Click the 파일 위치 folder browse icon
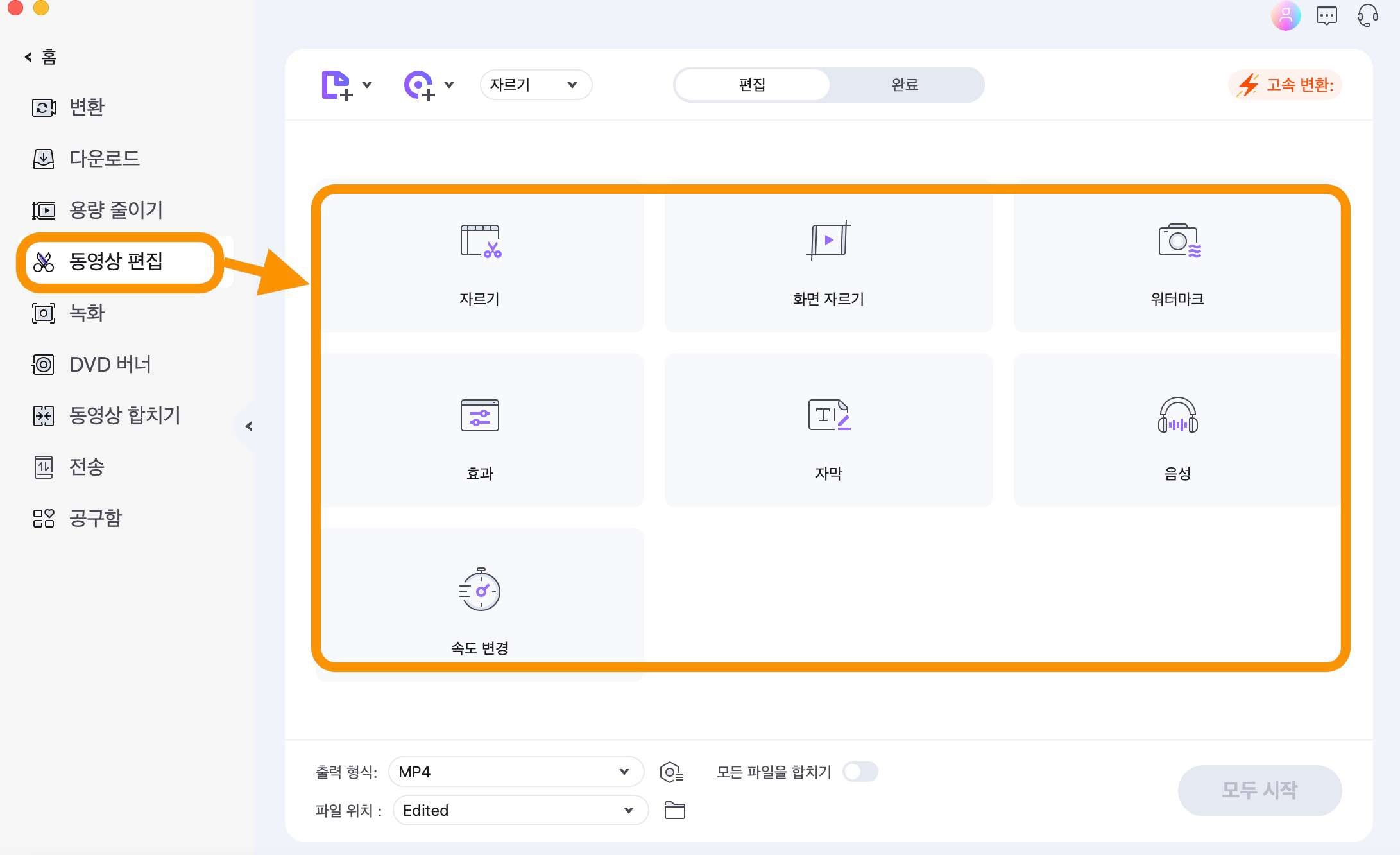This screenshot has width=1400, height=855. 675,810
